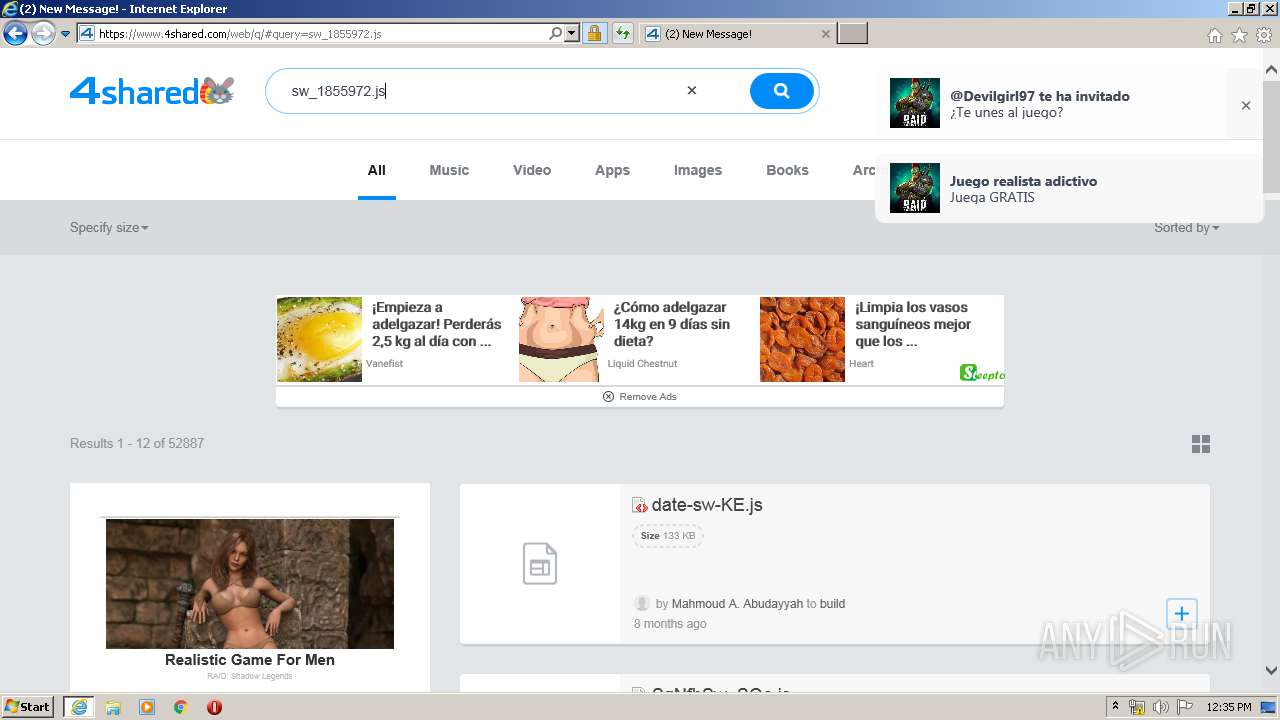This screenshot has height=720, width=1280.
Task: Open the file explorer taskbar icon
Action: pos(113,707)
